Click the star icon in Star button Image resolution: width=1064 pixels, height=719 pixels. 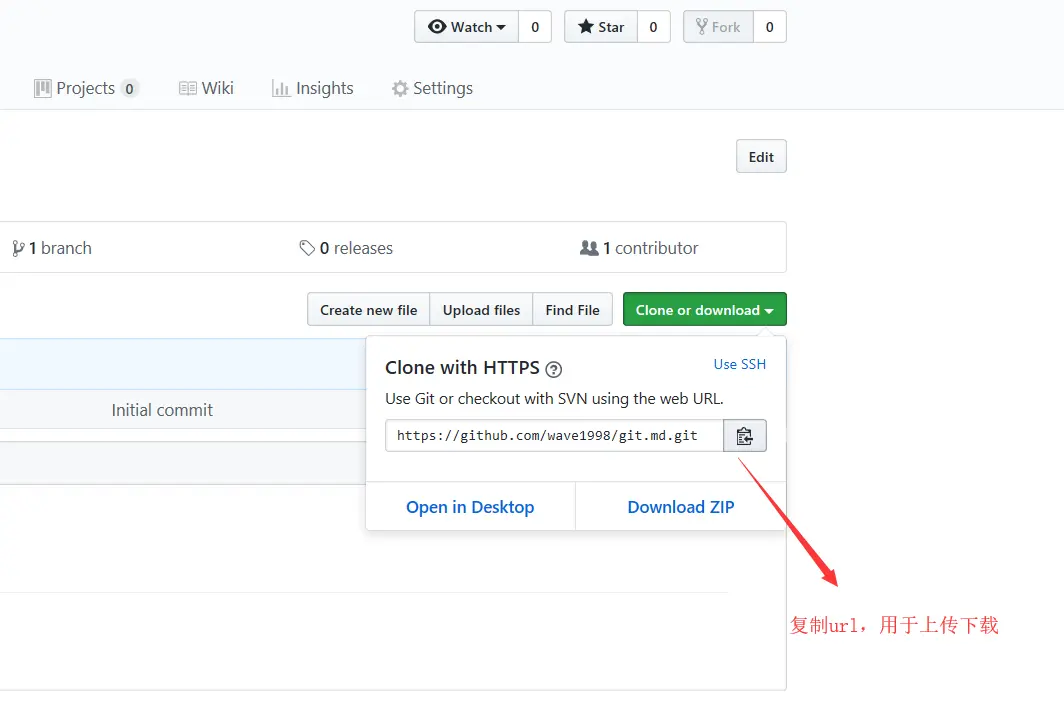[x=586, y=26]
